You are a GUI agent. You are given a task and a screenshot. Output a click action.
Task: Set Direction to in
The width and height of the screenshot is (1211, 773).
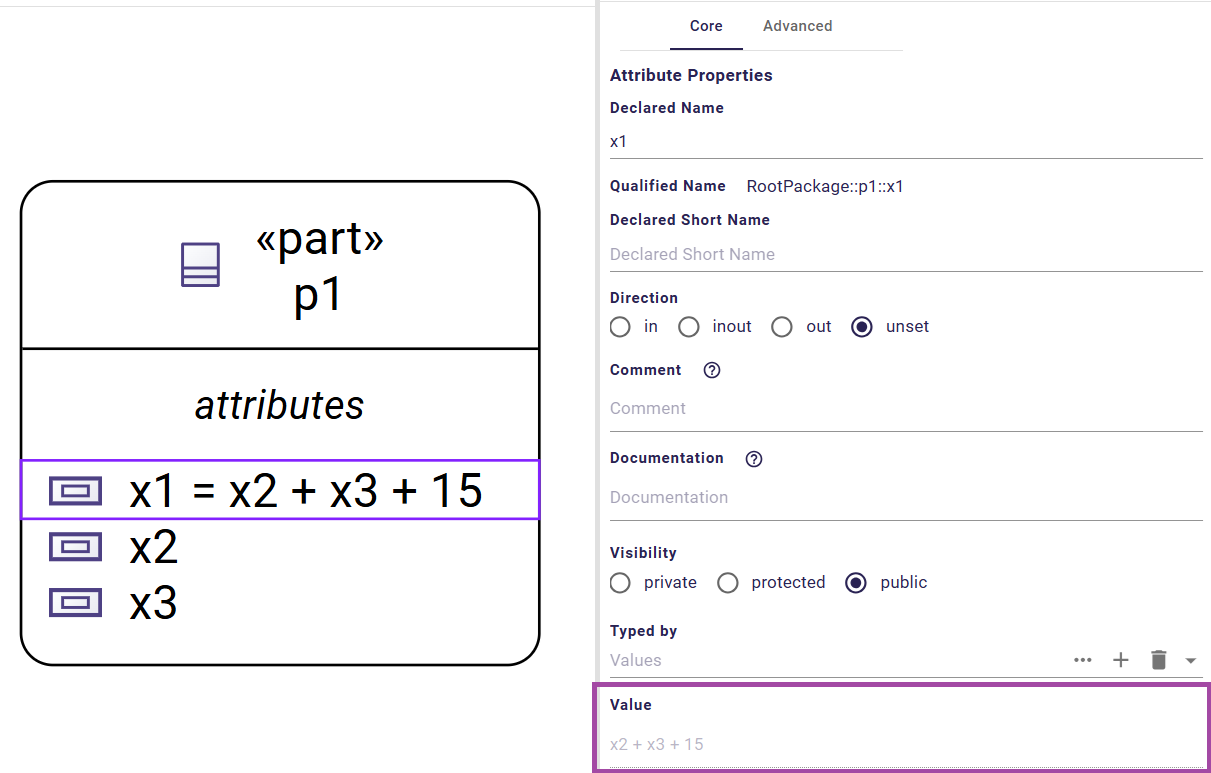click(x=620, y=327)
